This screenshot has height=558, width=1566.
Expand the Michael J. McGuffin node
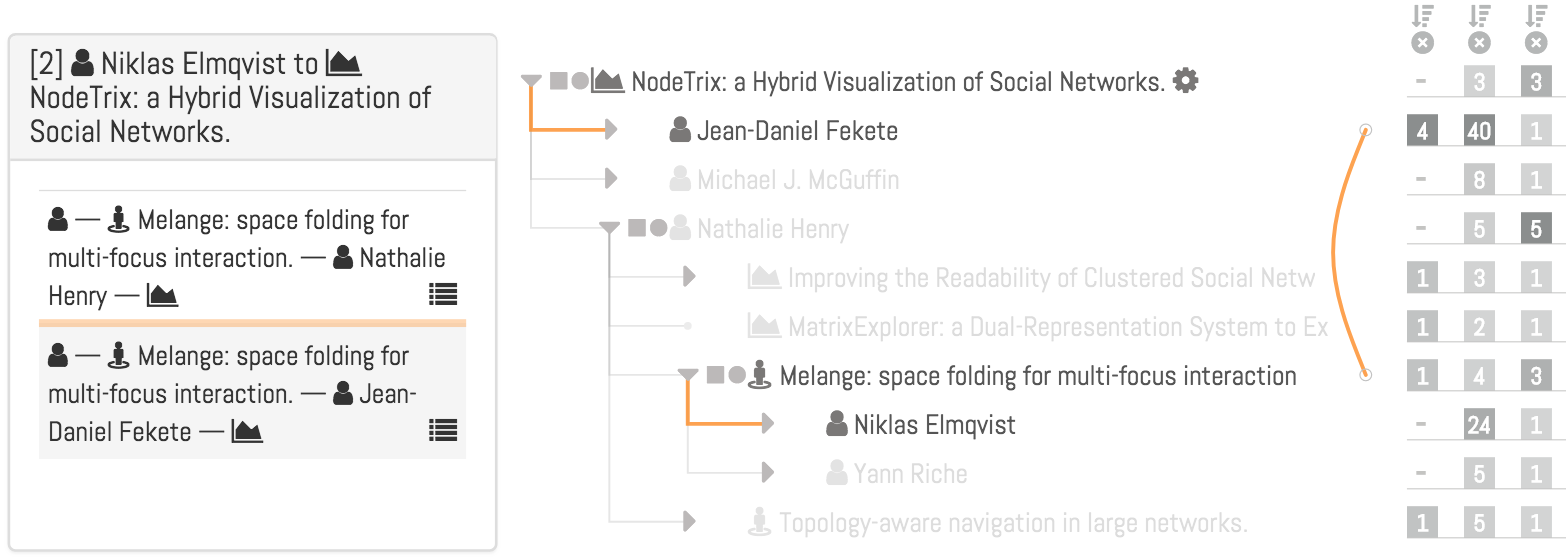tap(611, 179)
